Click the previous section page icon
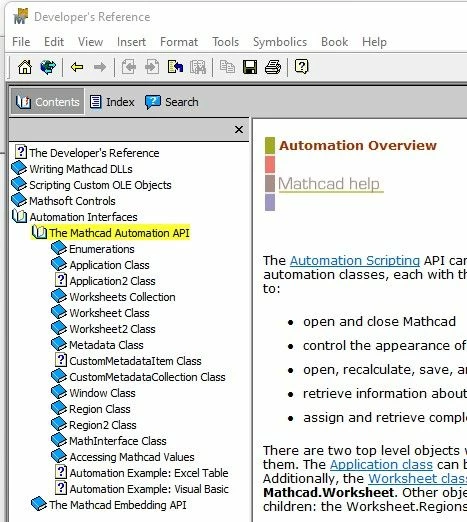The width and height of the screenshot is (467, 522). 129,67
